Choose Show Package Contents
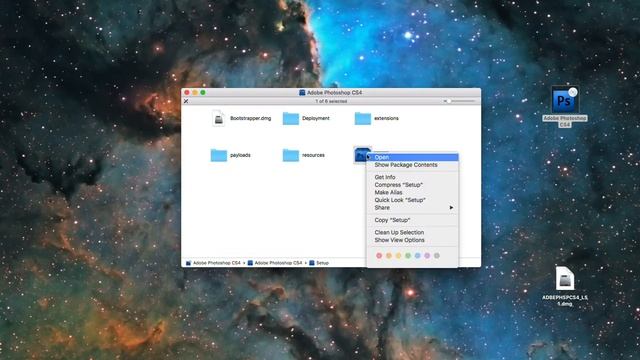 point(412,165)
